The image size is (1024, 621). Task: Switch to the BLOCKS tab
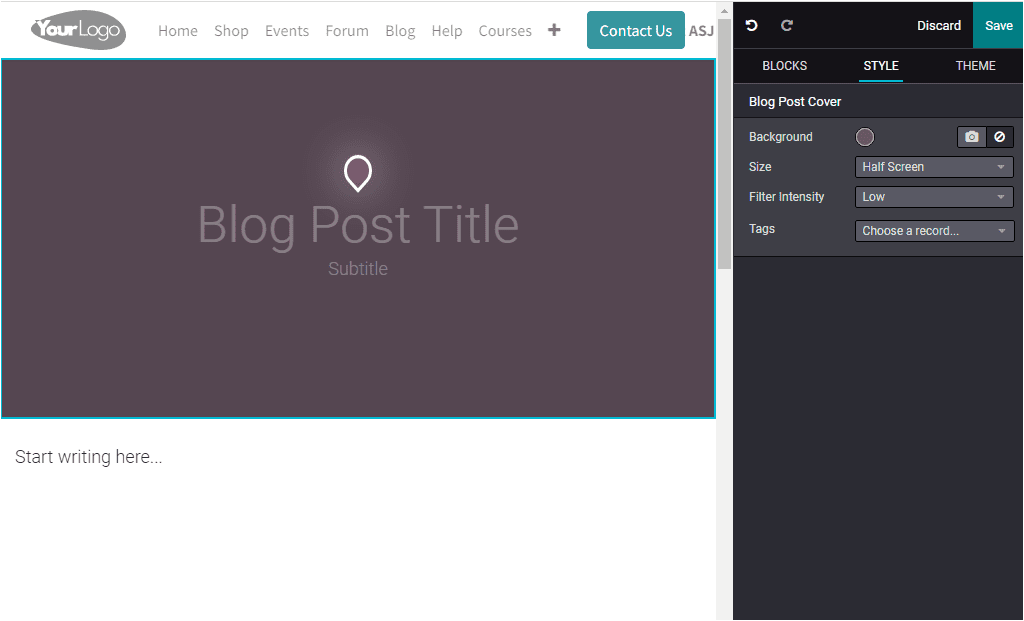pos(784,66)
